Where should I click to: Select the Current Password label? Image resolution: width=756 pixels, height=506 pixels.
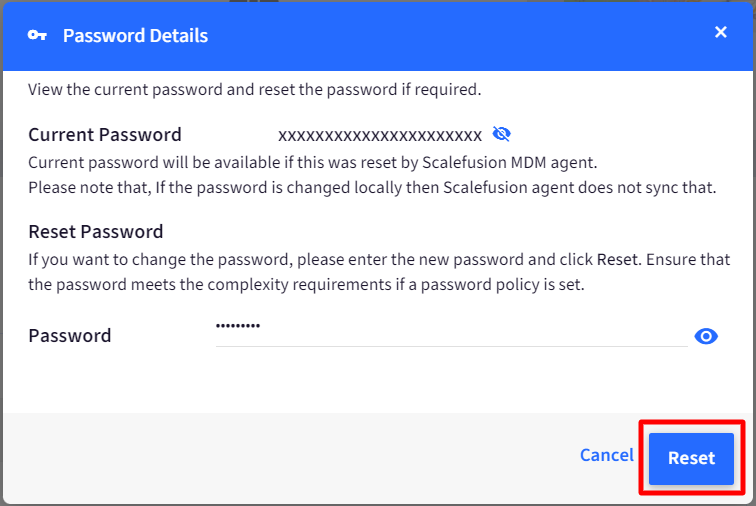pyautogui.click(x=105, y=135)
